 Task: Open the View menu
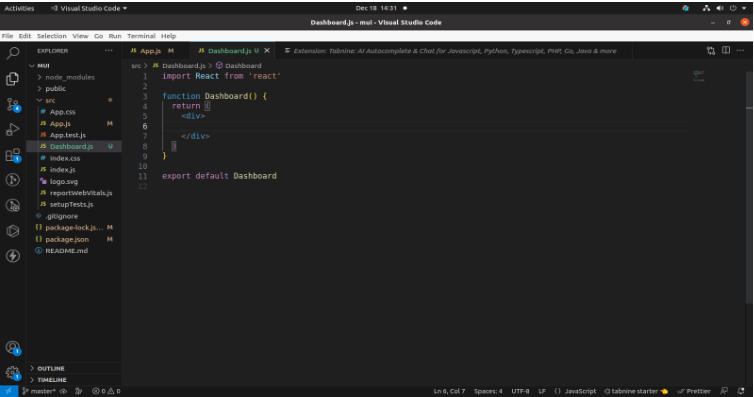pyautogui.click(x=80, y=36)
